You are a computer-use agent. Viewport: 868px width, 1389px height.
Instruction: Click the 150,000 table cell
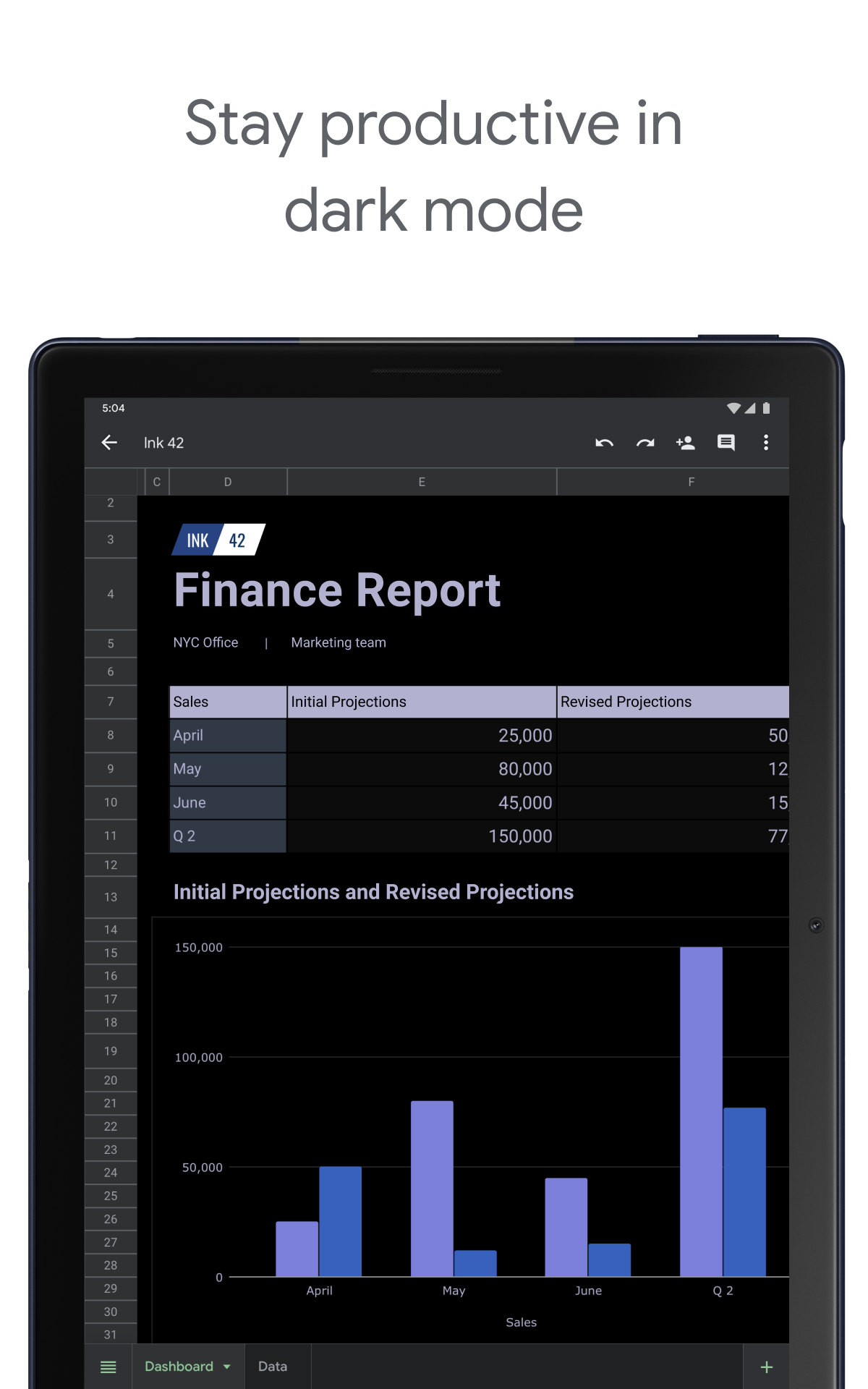(x=422, y=836)
